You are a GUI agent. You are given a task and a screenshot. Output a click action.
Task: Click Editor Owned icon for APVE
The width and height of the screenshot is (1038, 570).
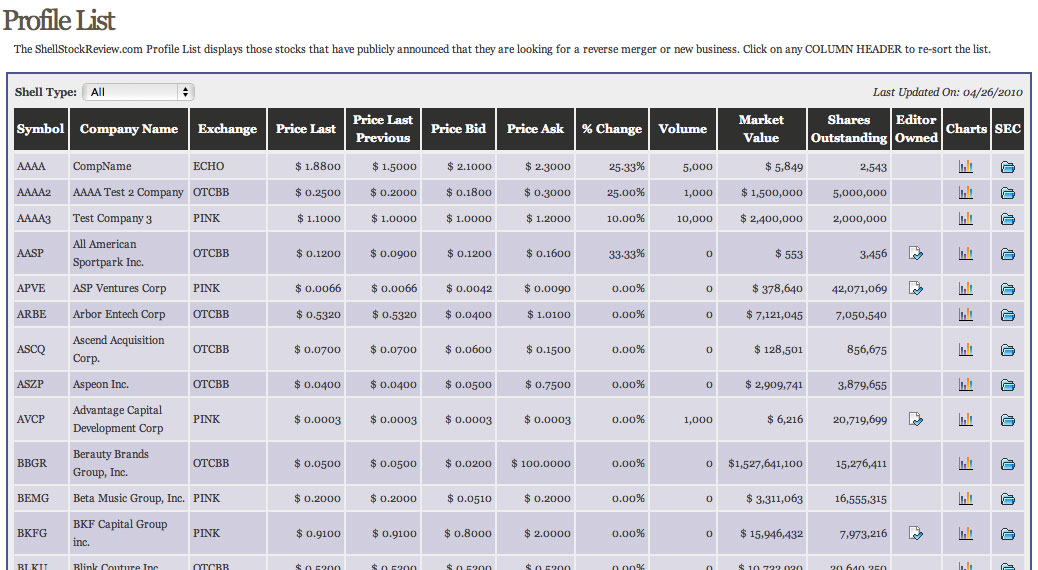click(916, 288)
